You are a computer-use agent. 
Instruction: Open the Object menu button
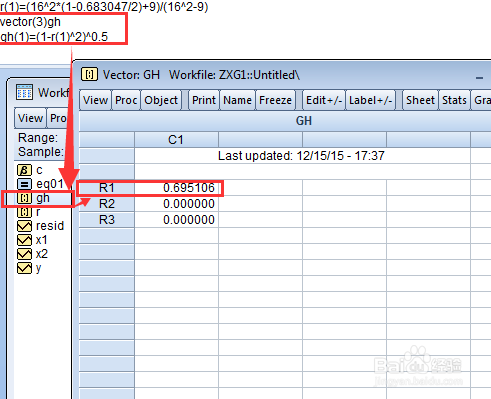[x=161, y=100]
